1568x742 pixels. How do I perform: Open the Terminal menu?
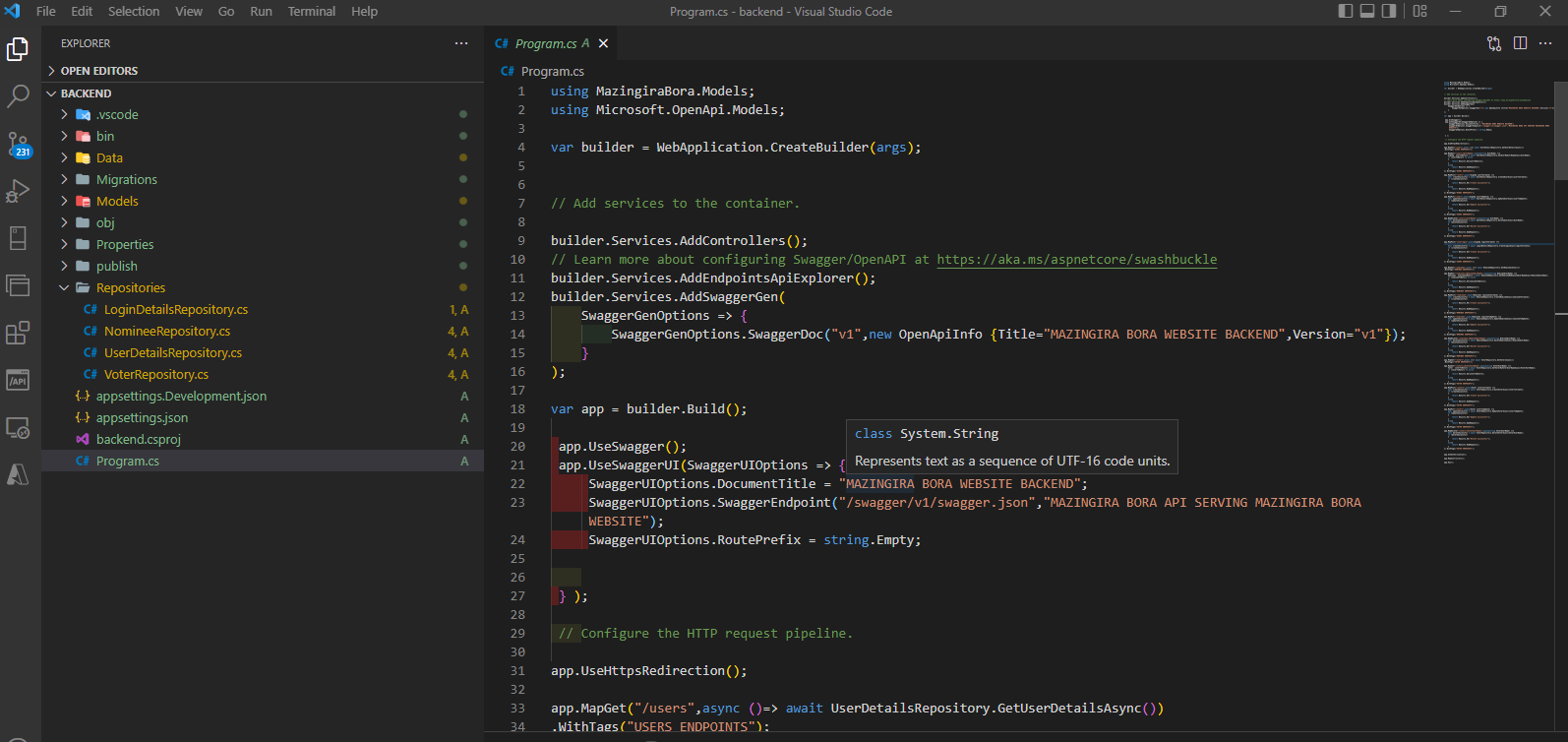(311, 12)
